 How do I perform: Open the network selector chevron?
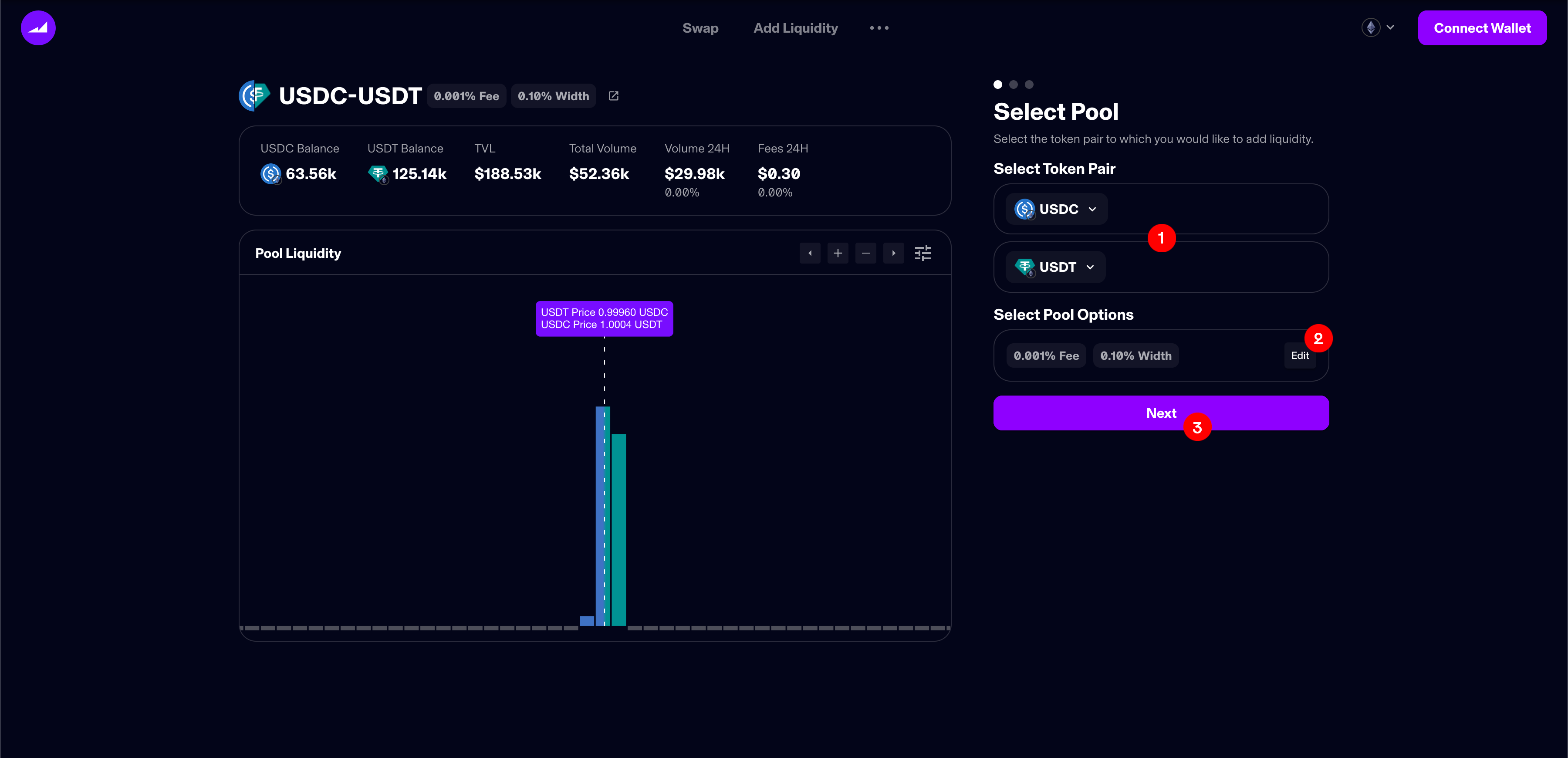point(1390,27)
